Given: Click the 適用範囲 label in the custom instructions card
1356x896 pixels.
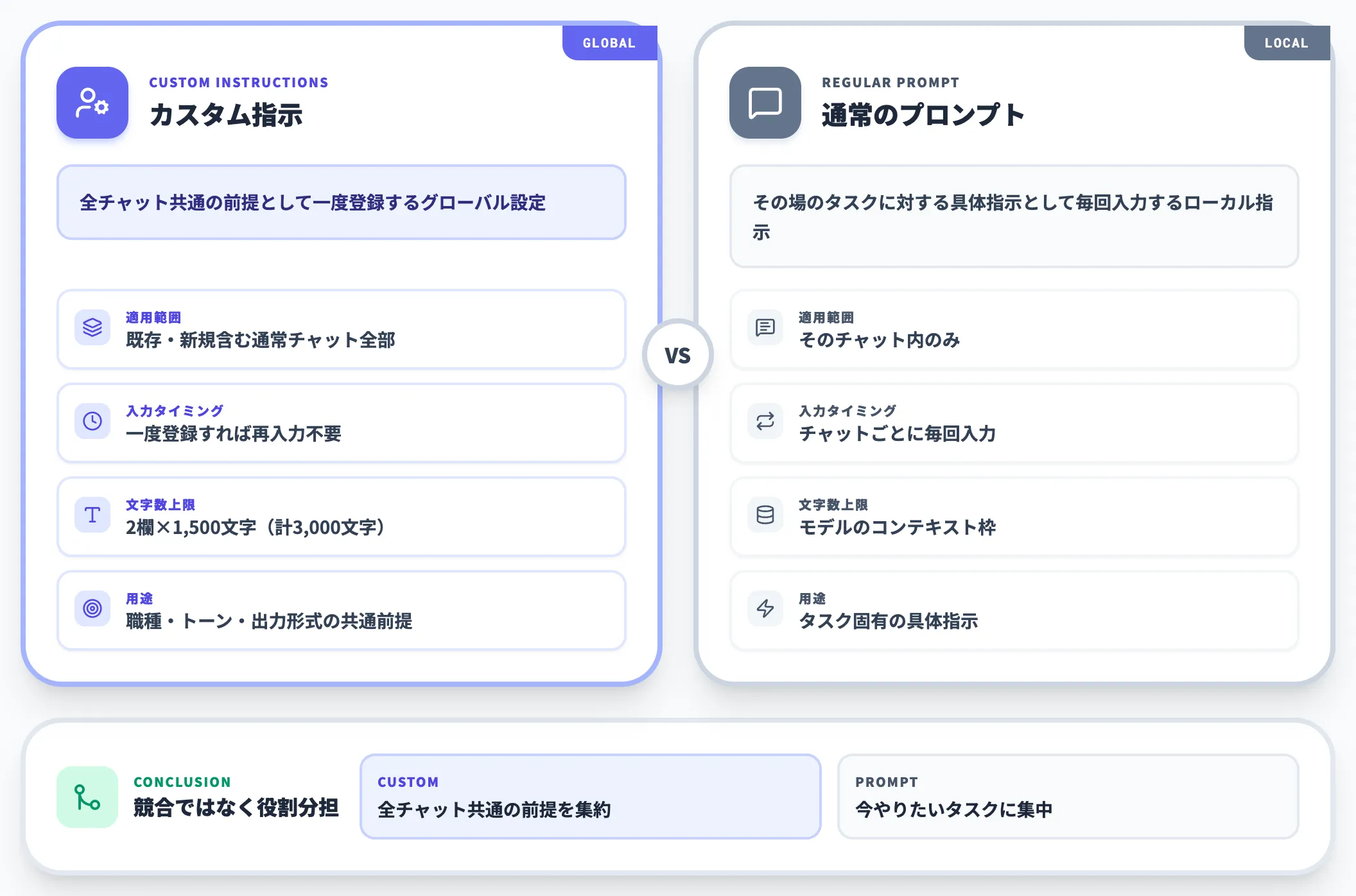Looking at the screenshot, I should pyautogui.click(x=153, y=318).
